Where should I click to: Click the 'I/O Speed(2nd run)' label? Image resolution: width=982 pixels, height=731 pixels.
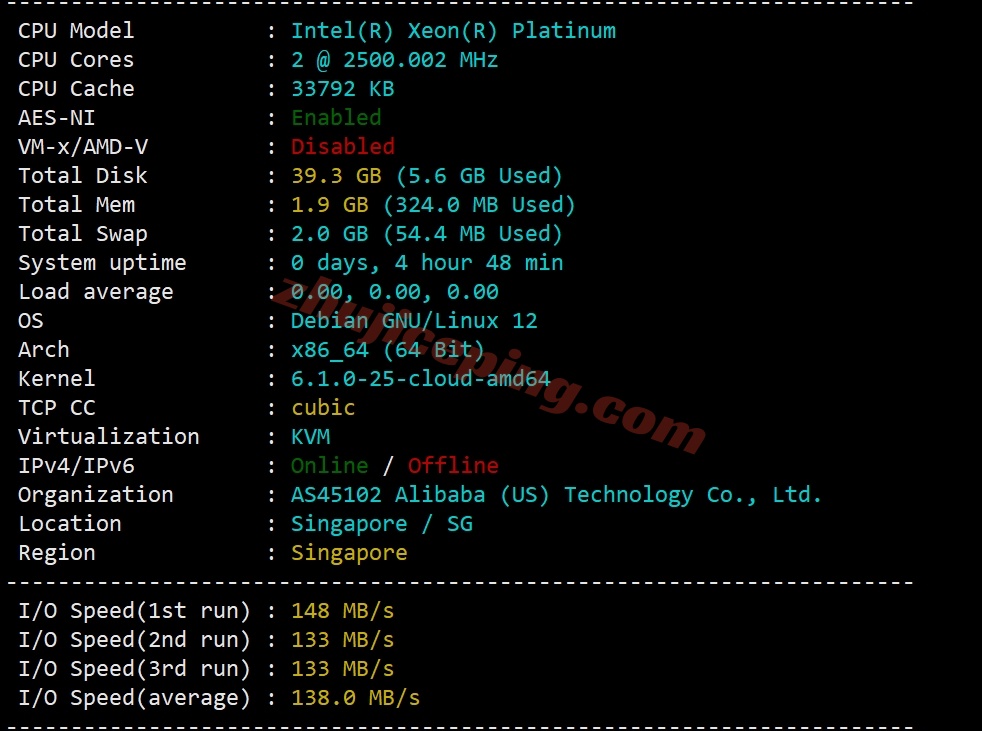tap(134, 640)
